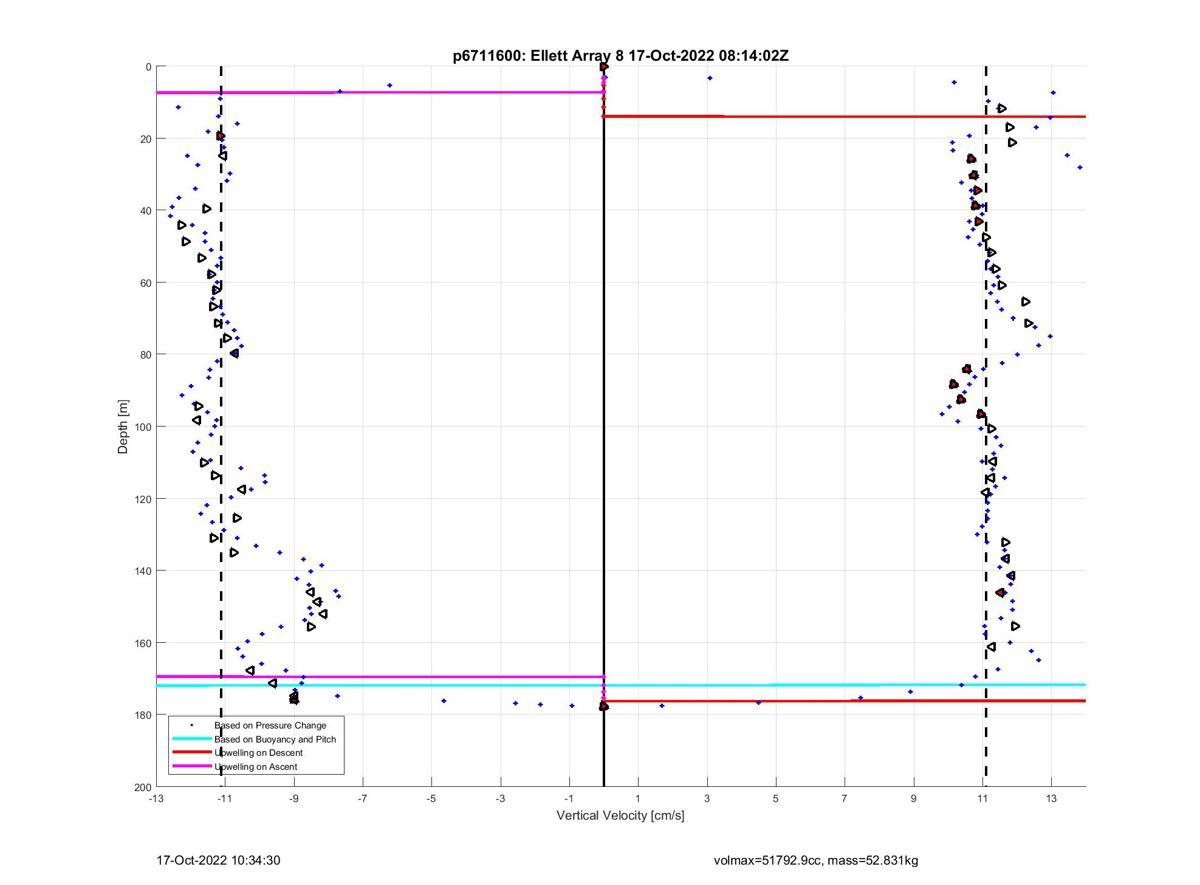Click x-axis tick label '5'
This screenshot has height=885, width=1200.
776,799
